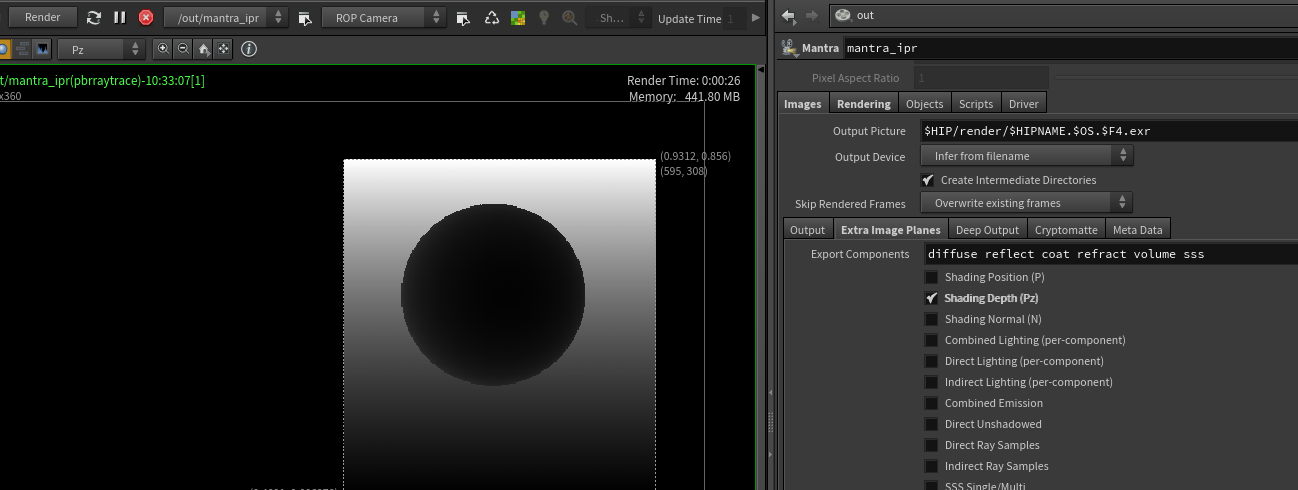Open the Skip Rendered Frames dropdown
Screen dimensions: 1298x490
[1027, 203]
